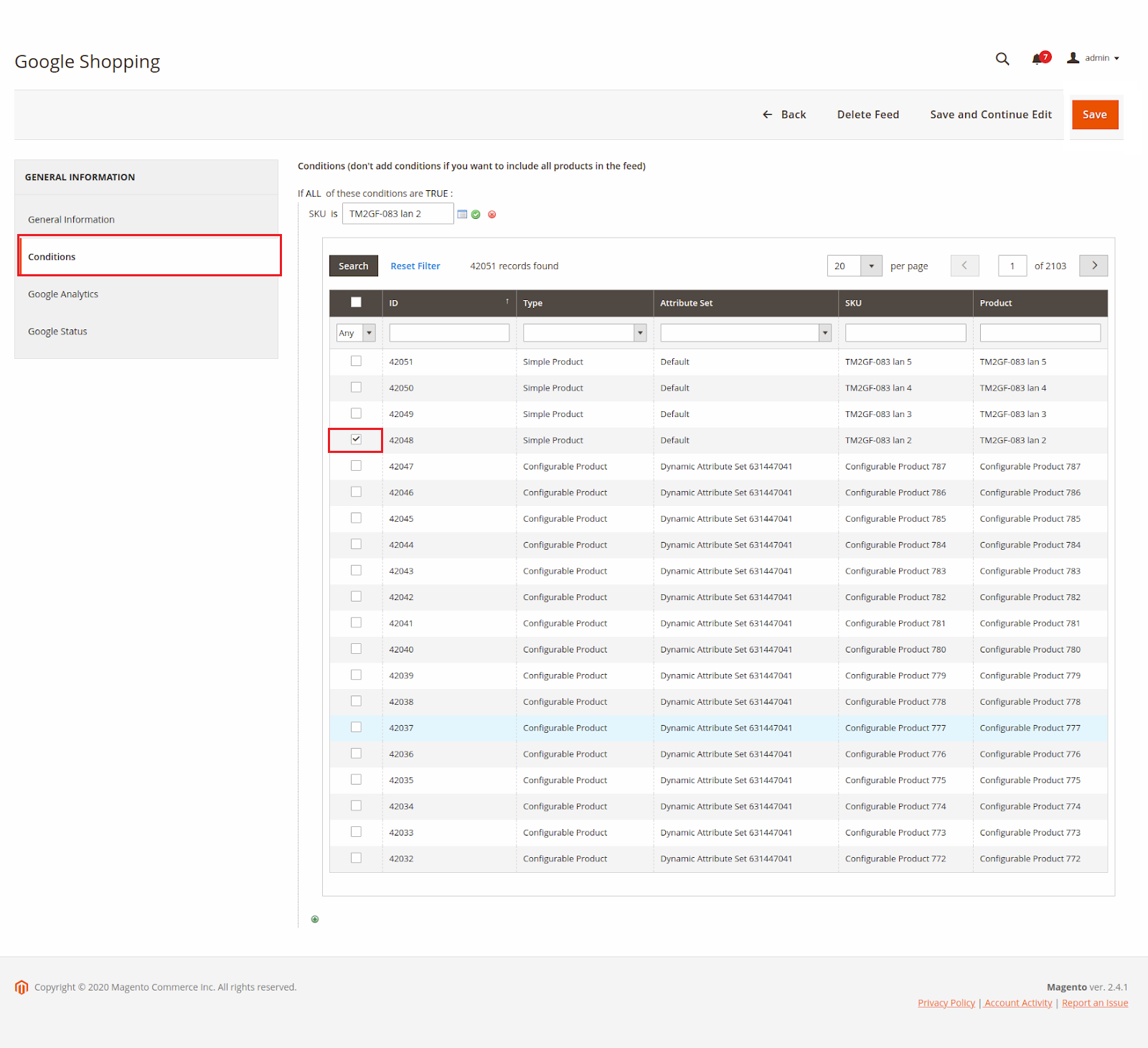Focus the Product name filter input field
The image size is (1148, 1048).
[x=1040, y=333]
